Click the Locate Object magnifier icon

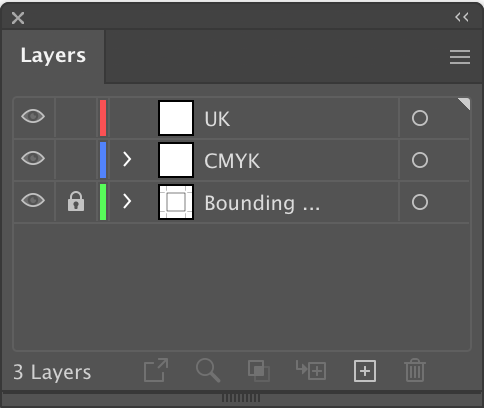click(x=208, y=370)
